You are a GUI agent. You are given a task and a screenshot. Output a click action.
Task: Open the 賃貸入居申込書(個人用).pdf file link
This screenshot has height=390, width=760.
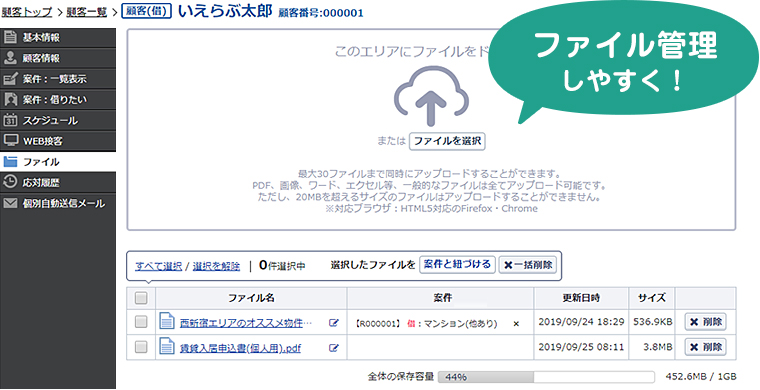click(x=240, y=348)
